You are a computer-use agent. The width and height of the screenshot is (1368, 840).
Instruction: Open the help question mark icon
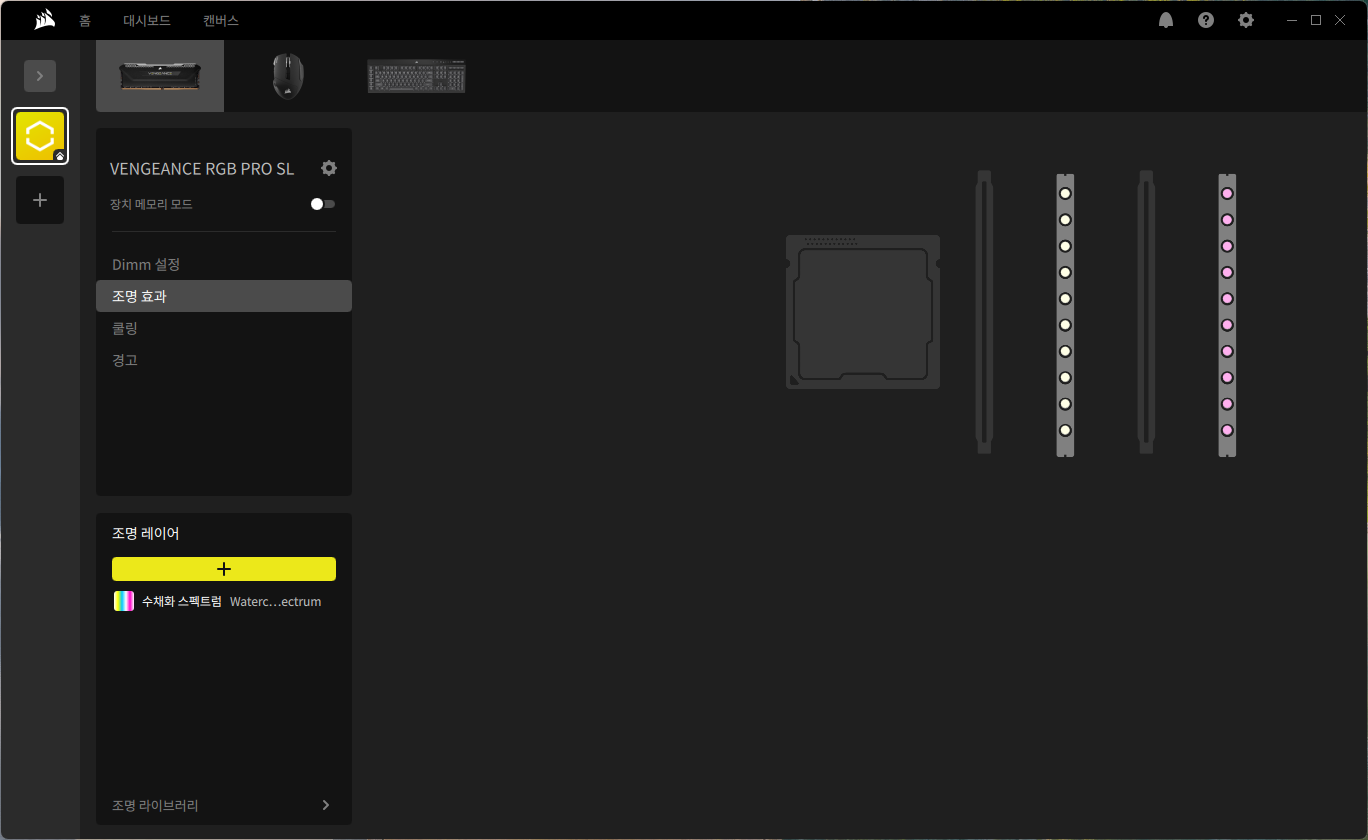coord(1206,20)
